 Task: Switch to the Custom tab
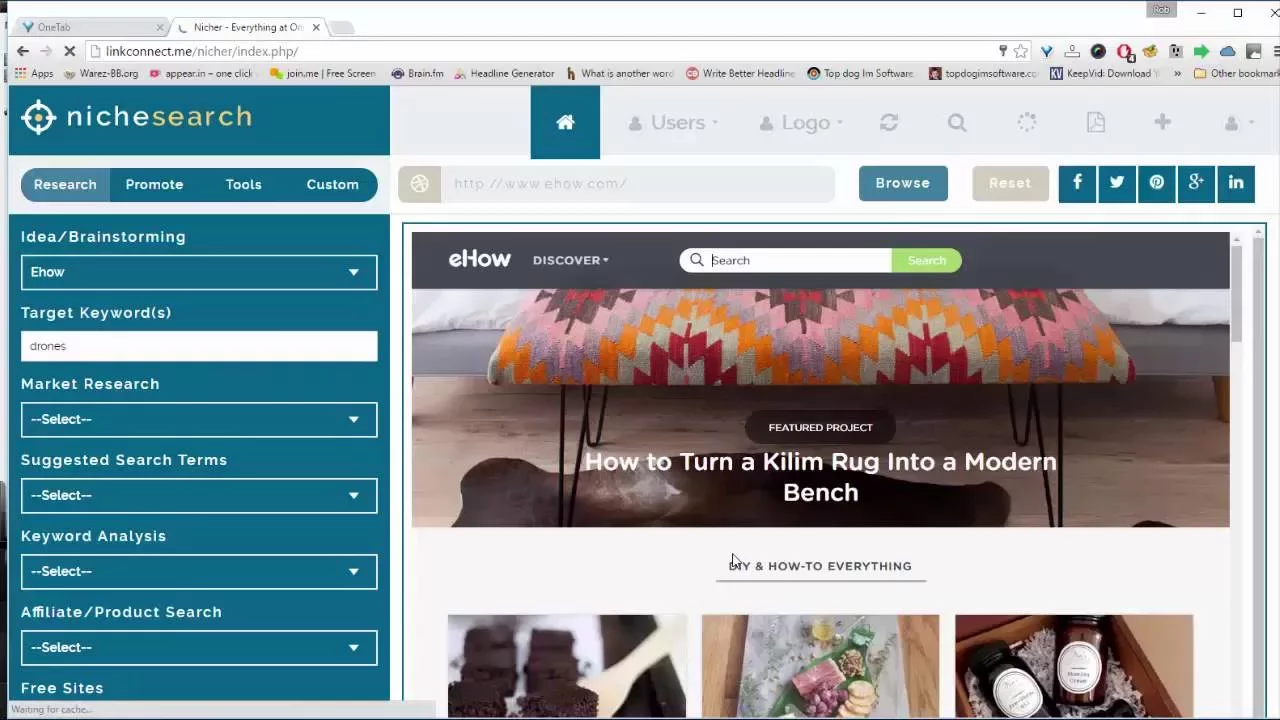pyautogui.click(x=332, y=184)
